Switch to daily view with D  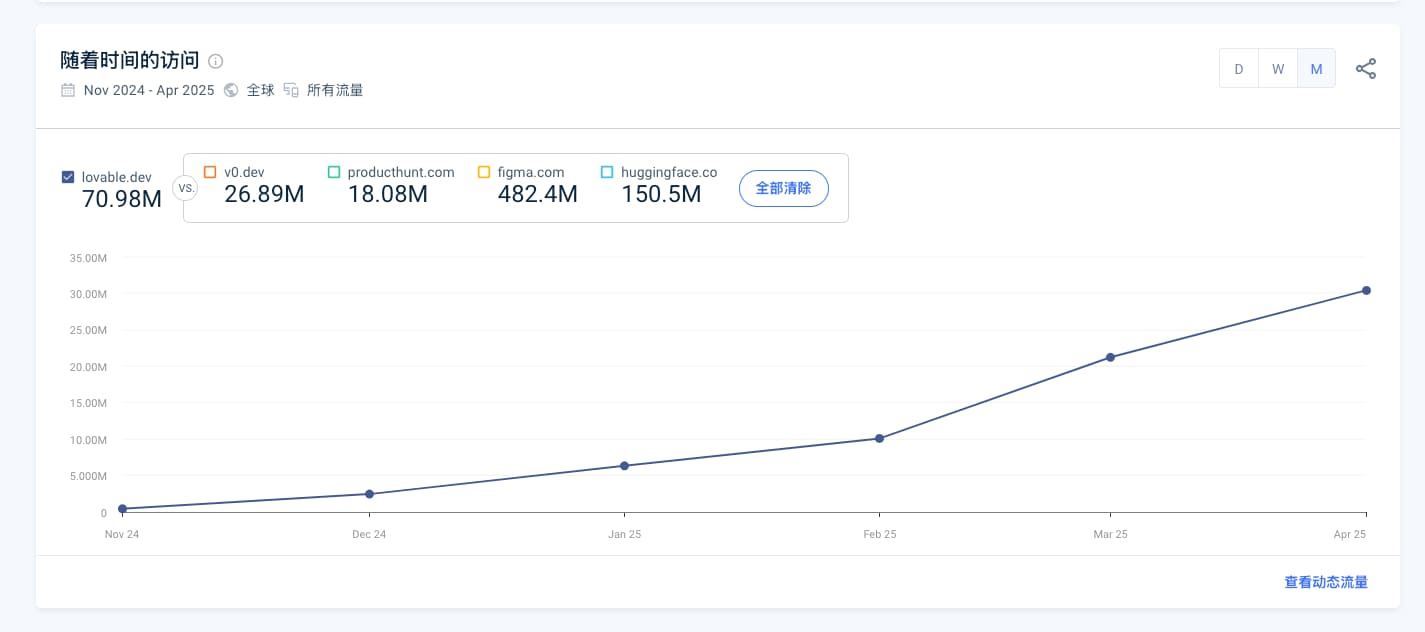[1239, 69]
